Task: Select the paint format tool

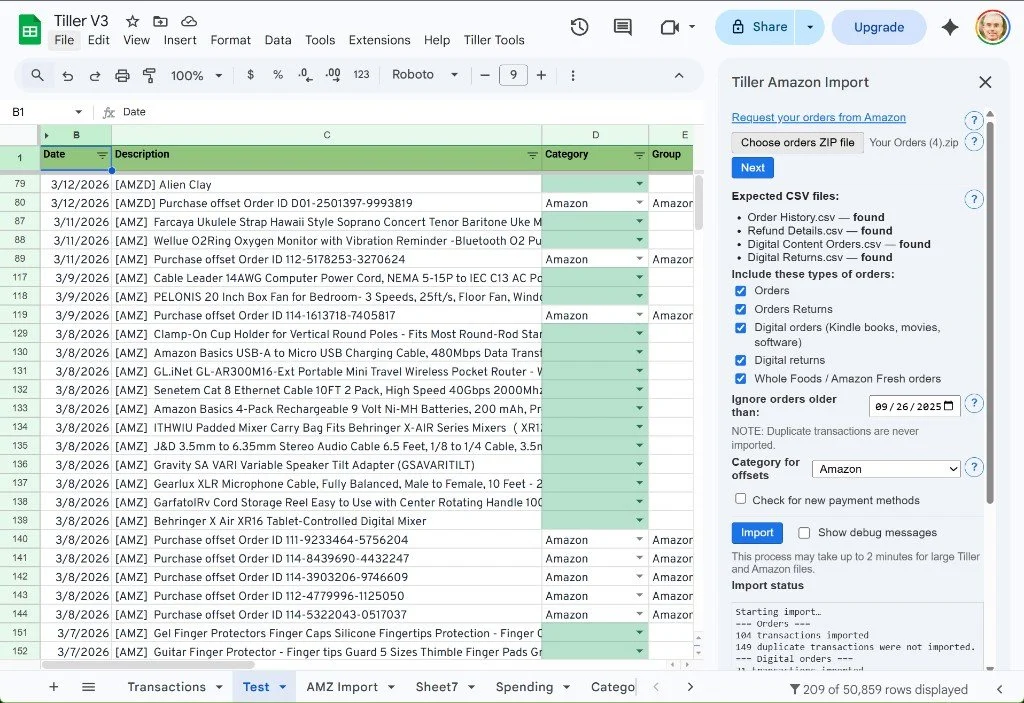Action: (150, 76)
